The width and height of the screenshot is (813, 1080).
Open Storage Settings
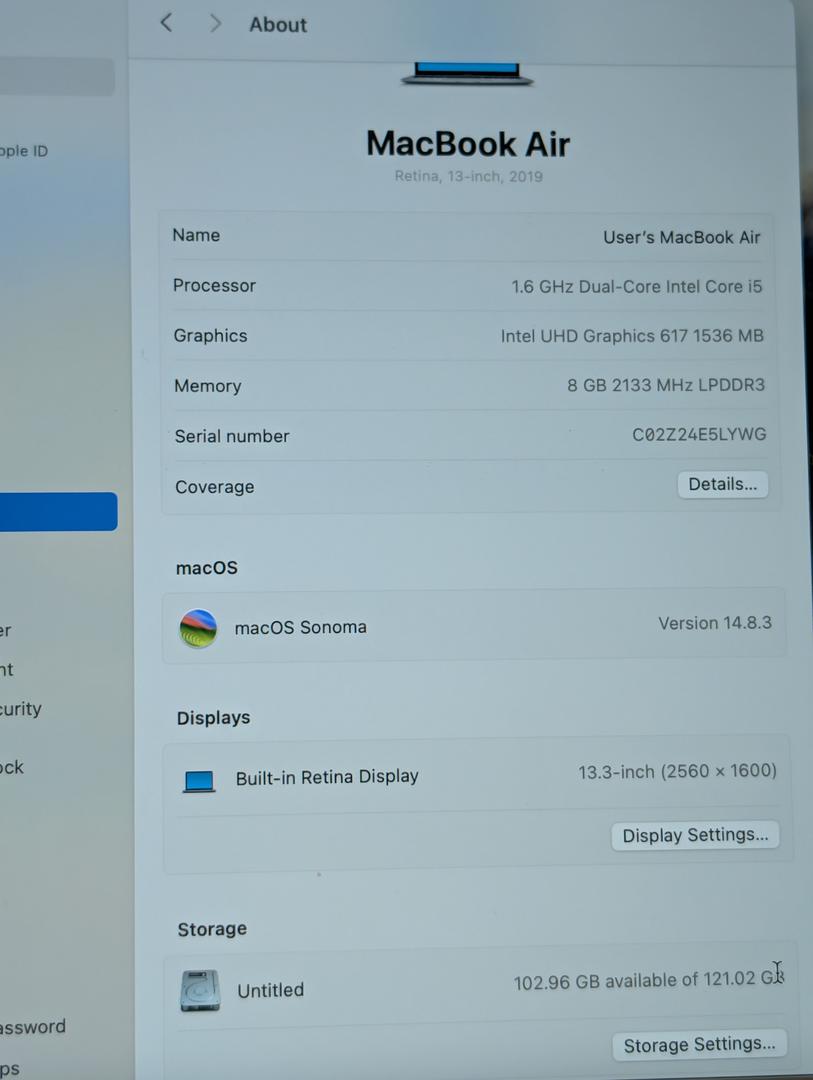(699, 1045)
